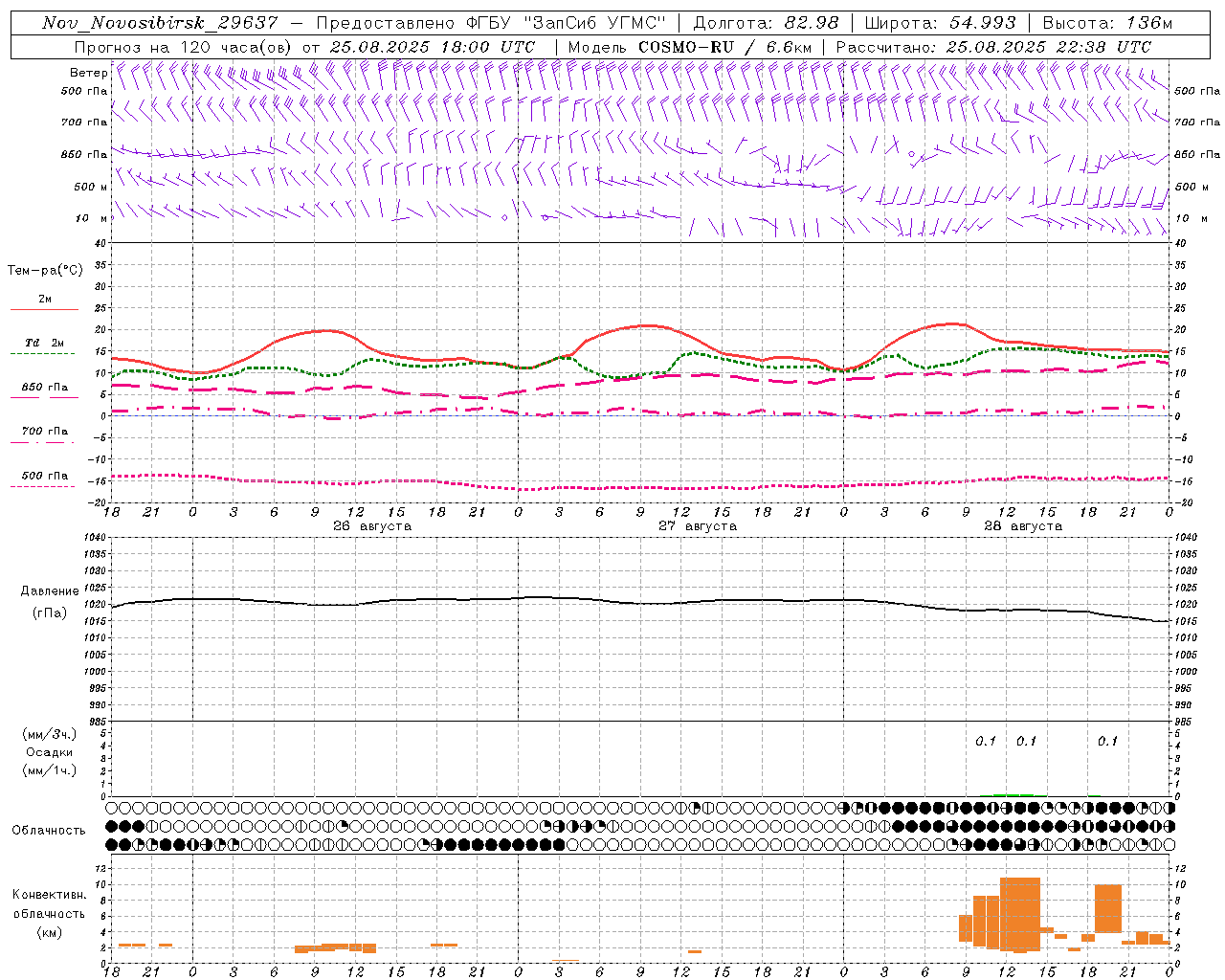Click the 500 м wind level label on left
Image resolution: width=1225 pixels, height=980 pixels.
point(91,187)
